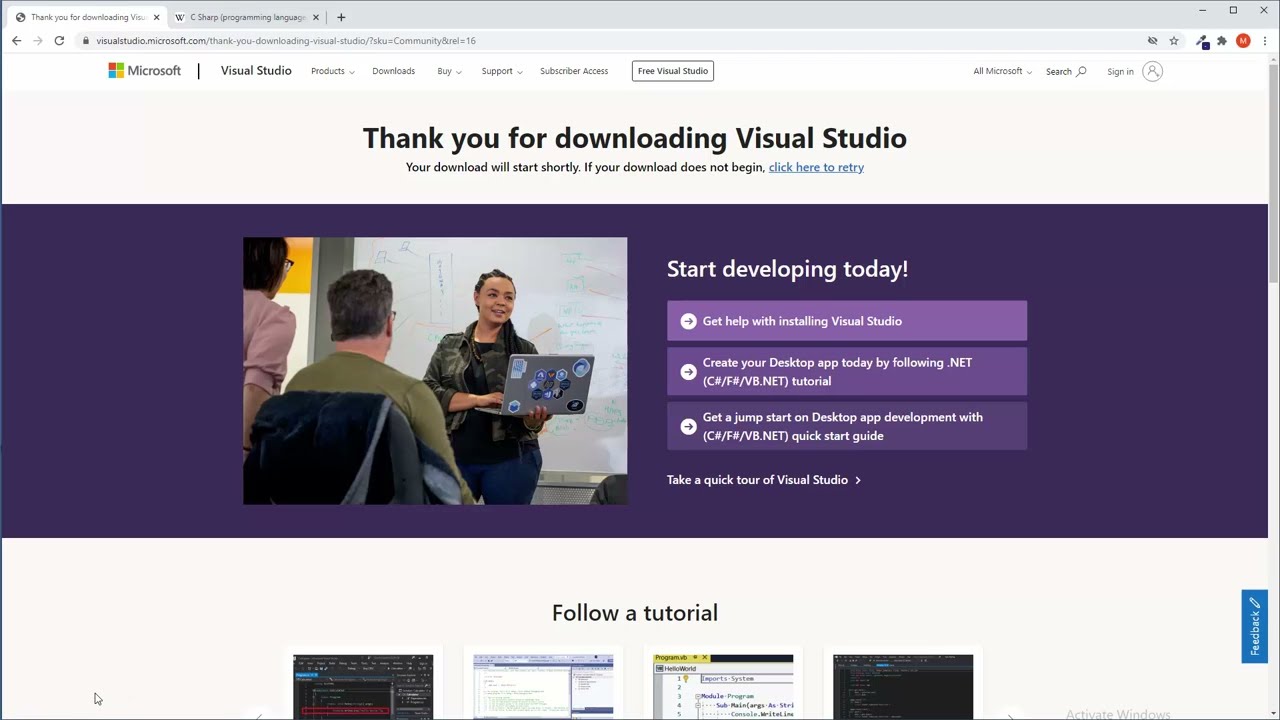Click the profile avatar M icon
This screenshot has height=720, width=1280.
pyautogui.click(x=1243, y=41)
